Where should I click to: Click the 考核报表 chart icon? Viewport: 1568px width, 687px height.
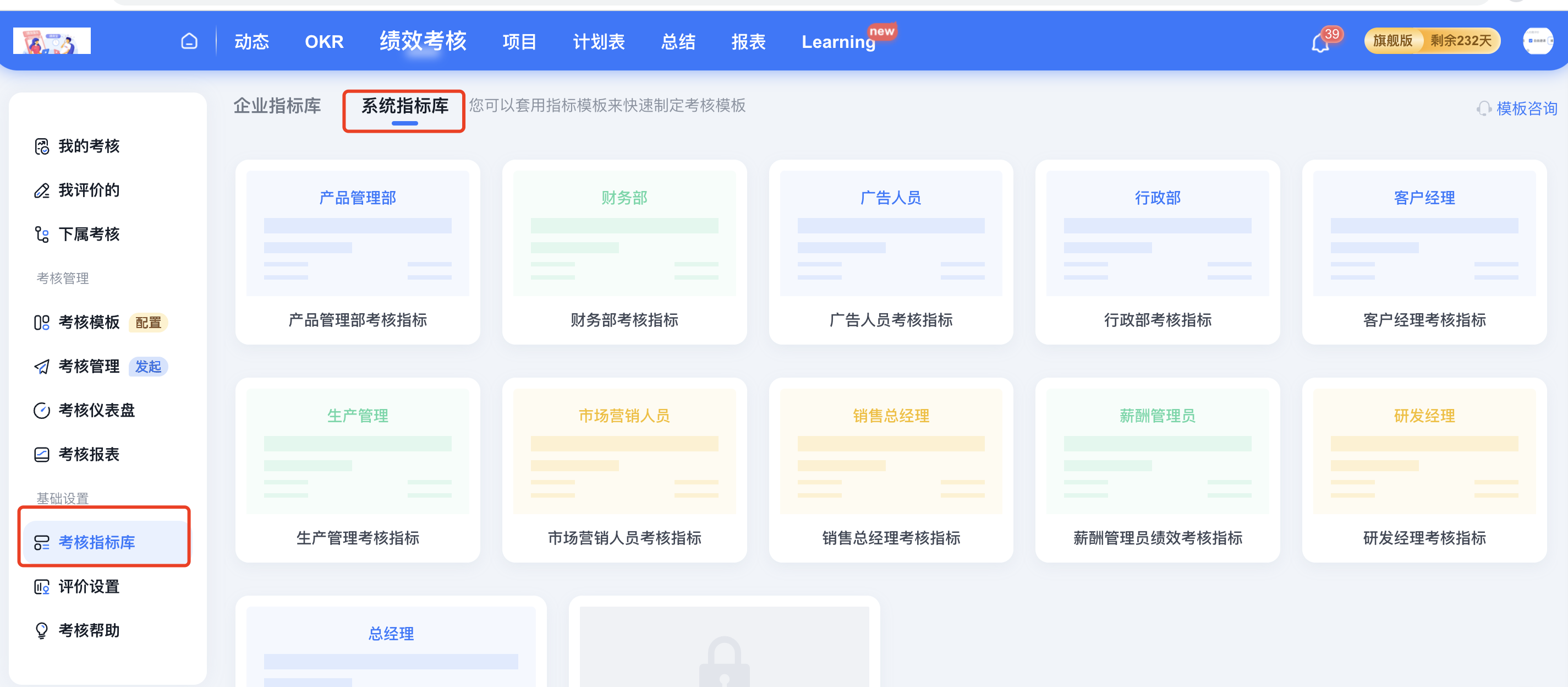click(41, 454)
